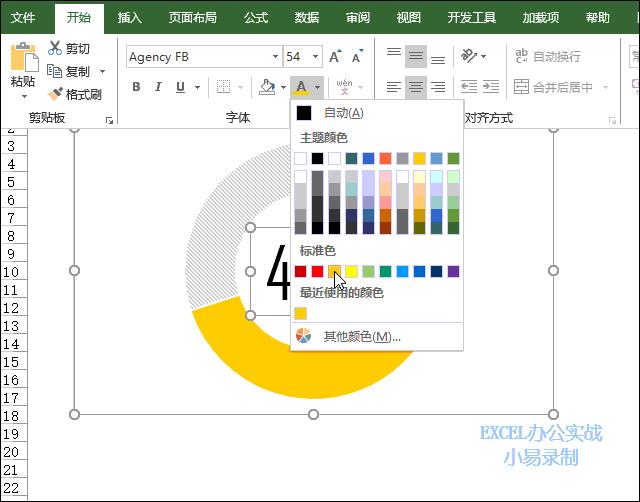Click the Wrap Text (自动换行) button
The image size is (640, 502).
pos(548,56)
